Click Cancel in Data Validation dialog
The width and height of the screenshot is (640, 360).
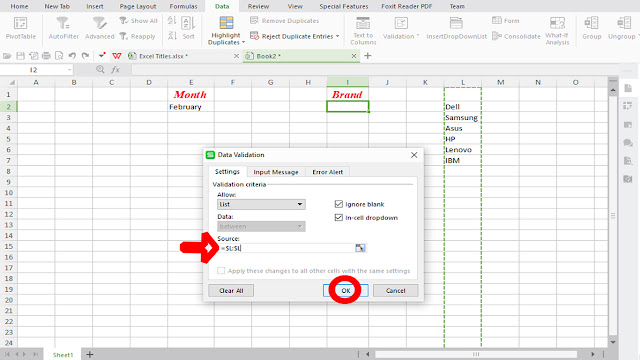396,291
